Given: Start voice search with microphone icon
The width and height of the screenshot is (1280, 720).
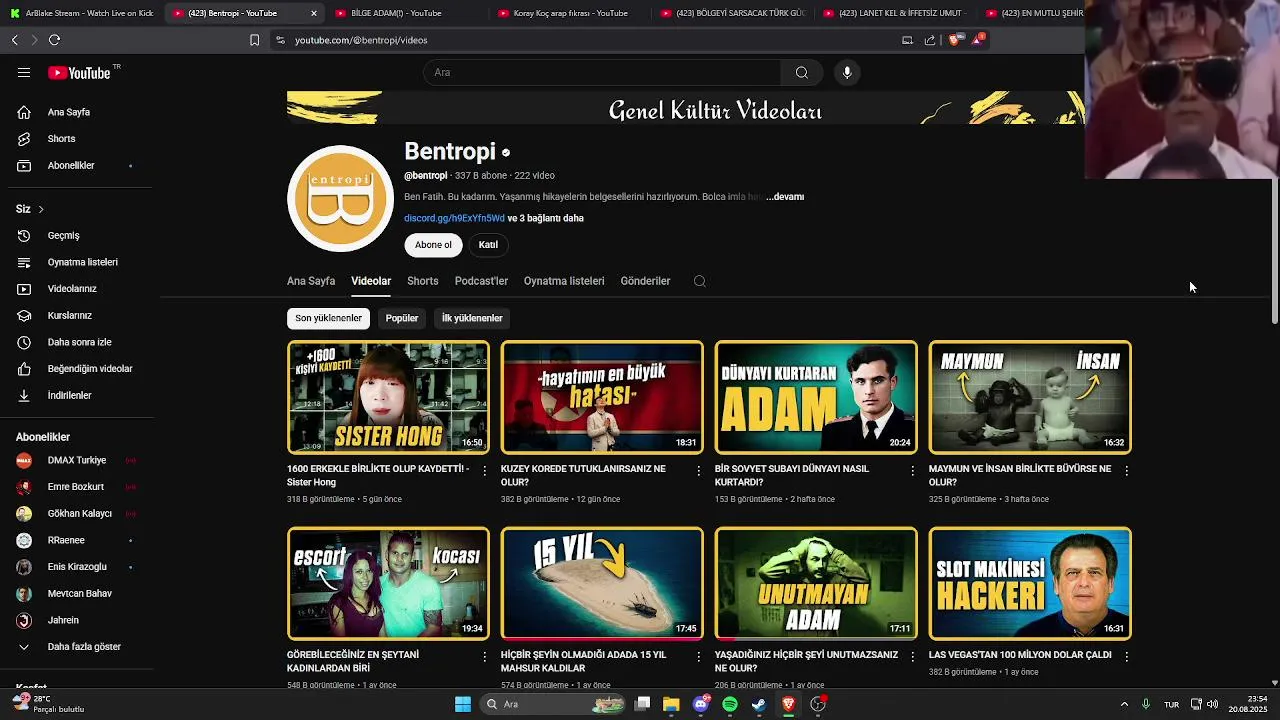Looking at the screenshot, I should tap(847, 72).
